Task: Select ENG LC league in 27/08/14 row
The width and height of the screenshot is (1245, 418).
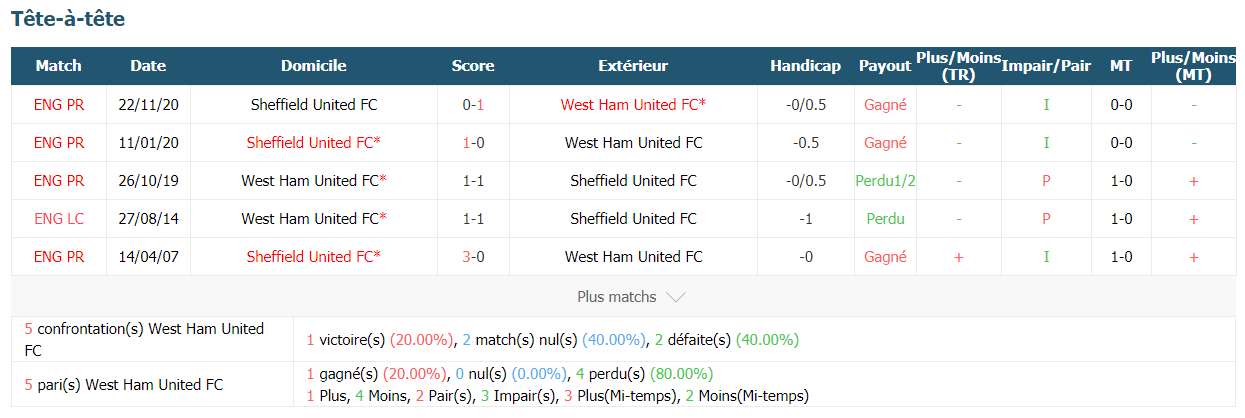Action: (59, 218)
